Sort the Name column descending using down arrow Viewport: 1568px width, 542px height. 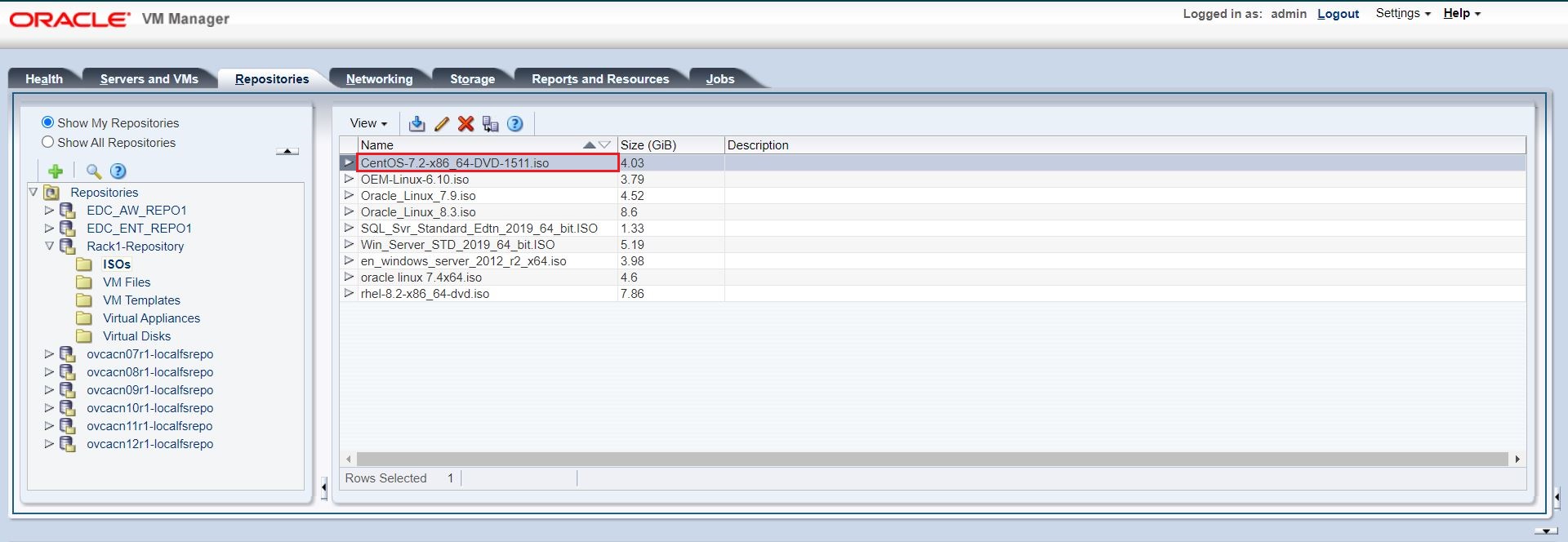pyautogui.click(x=604, y=144)
